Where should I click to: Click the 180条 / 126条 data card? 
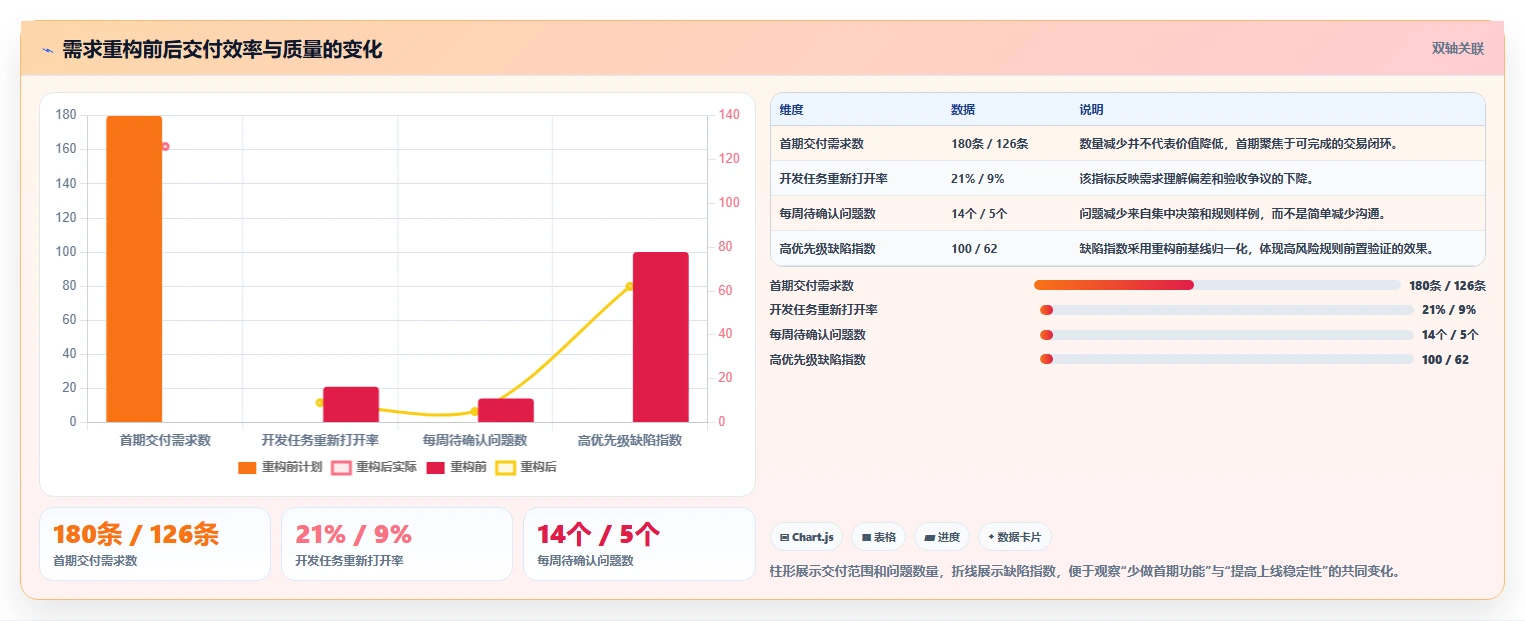[155, 544]
